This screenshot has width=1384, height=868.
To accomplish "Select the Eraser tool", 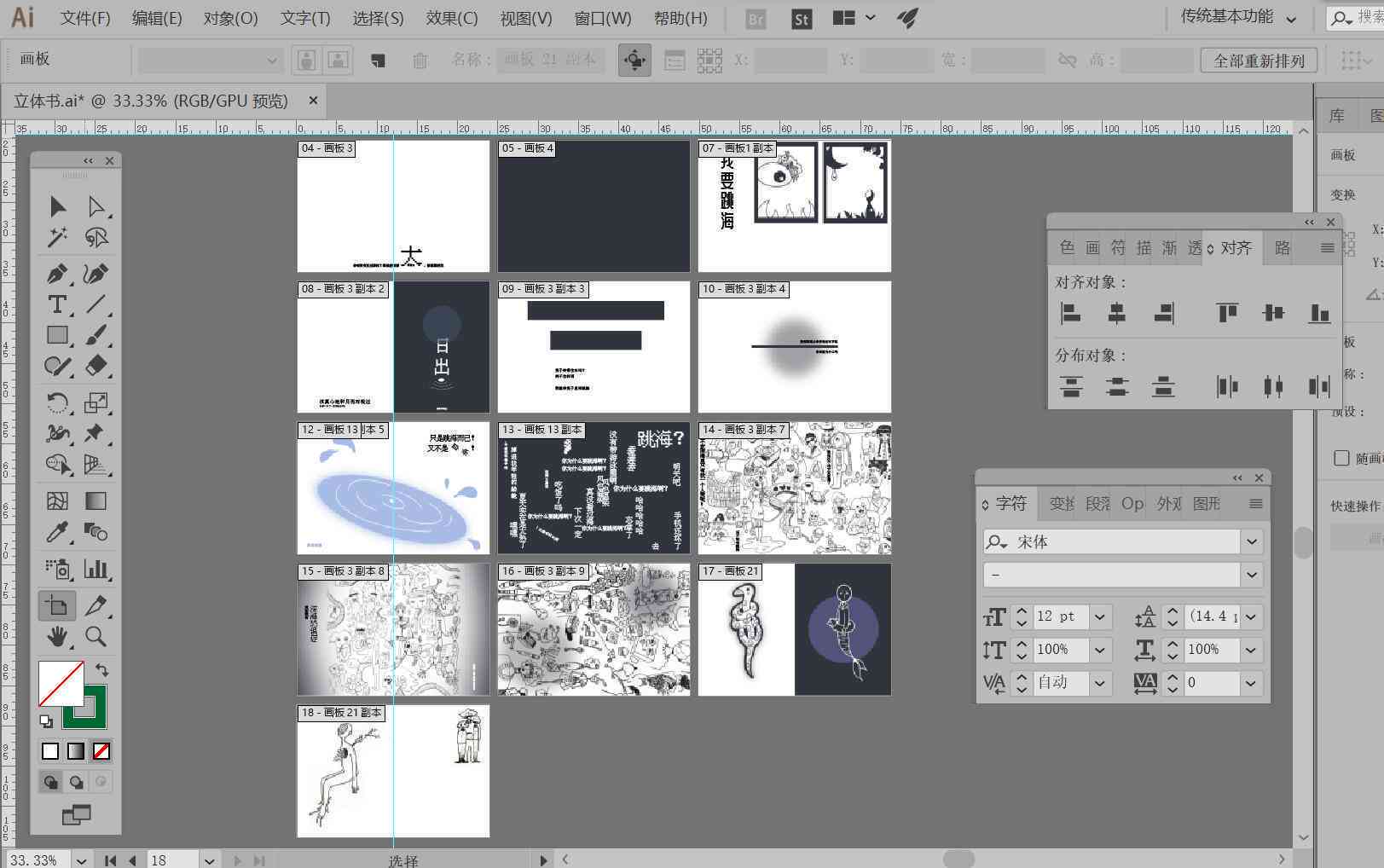I will point(96,366).
